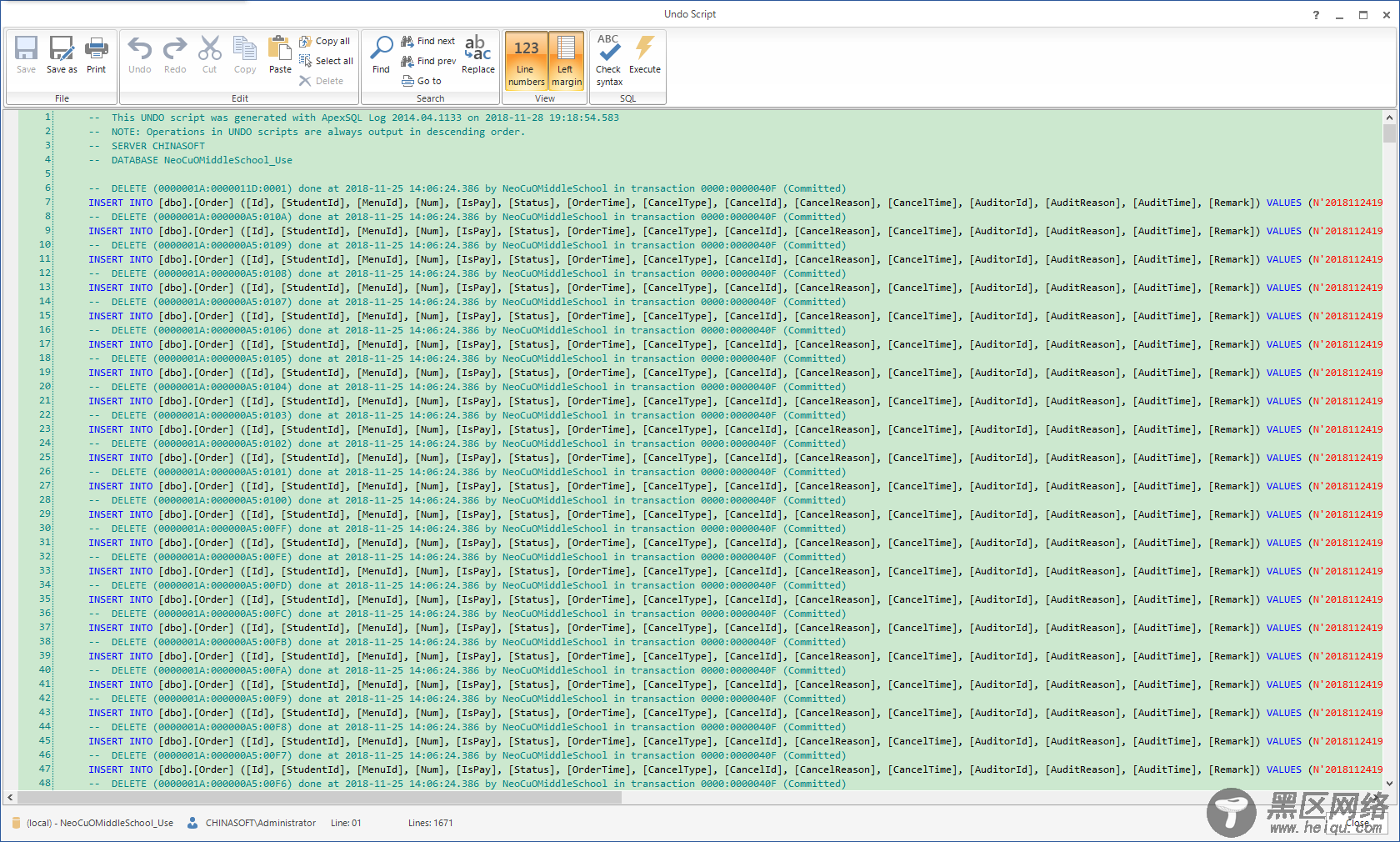Click DELETE comment 0000001A:000000A5:0100 line
Screen dimensions: 1400x842
click(x=467, y=500)
